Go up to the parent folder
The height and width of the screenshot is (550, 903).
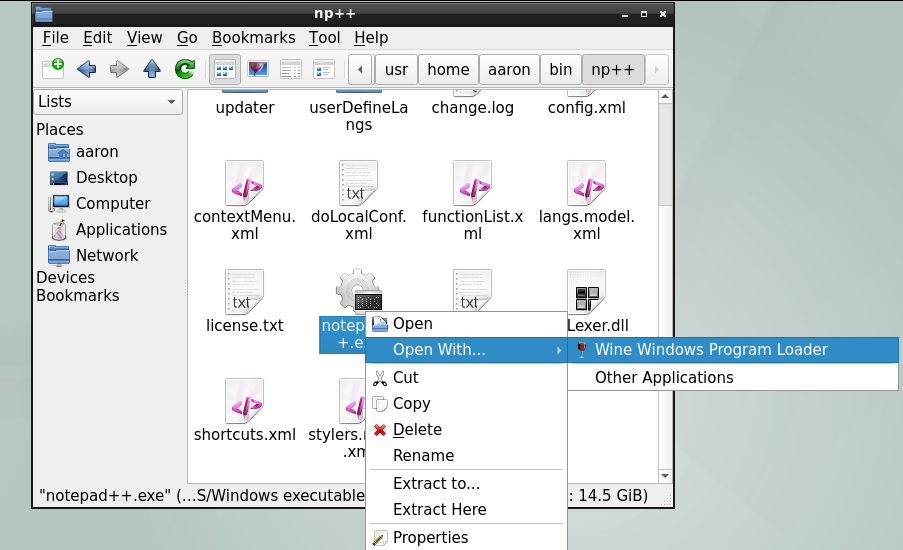[151, 69]
